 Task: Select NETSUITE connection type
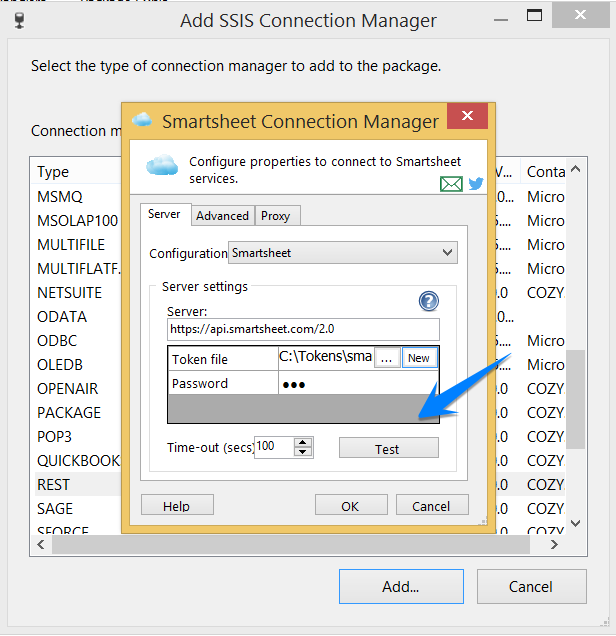pos(69,292)
